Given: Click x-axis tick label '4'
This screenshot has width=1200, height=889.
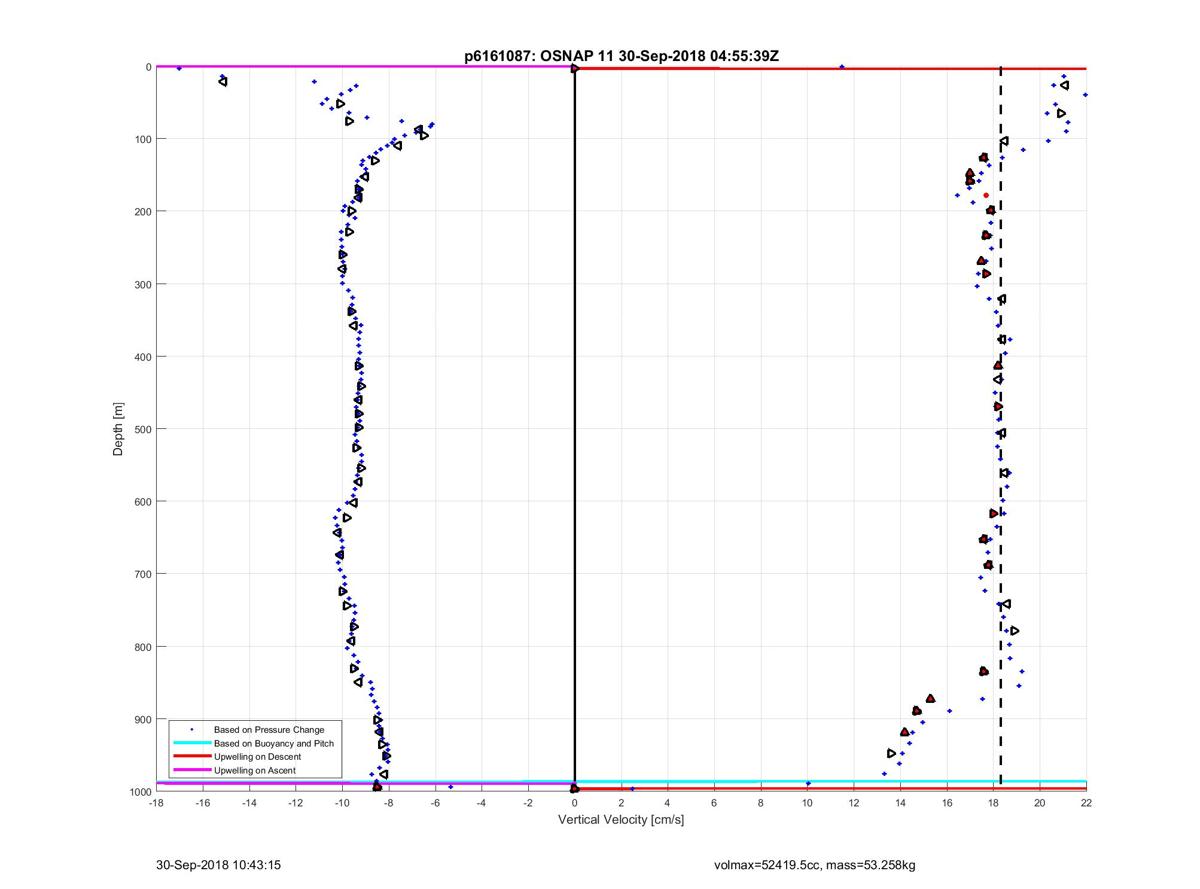Looking at the screenshot, I should coord(667,802).
